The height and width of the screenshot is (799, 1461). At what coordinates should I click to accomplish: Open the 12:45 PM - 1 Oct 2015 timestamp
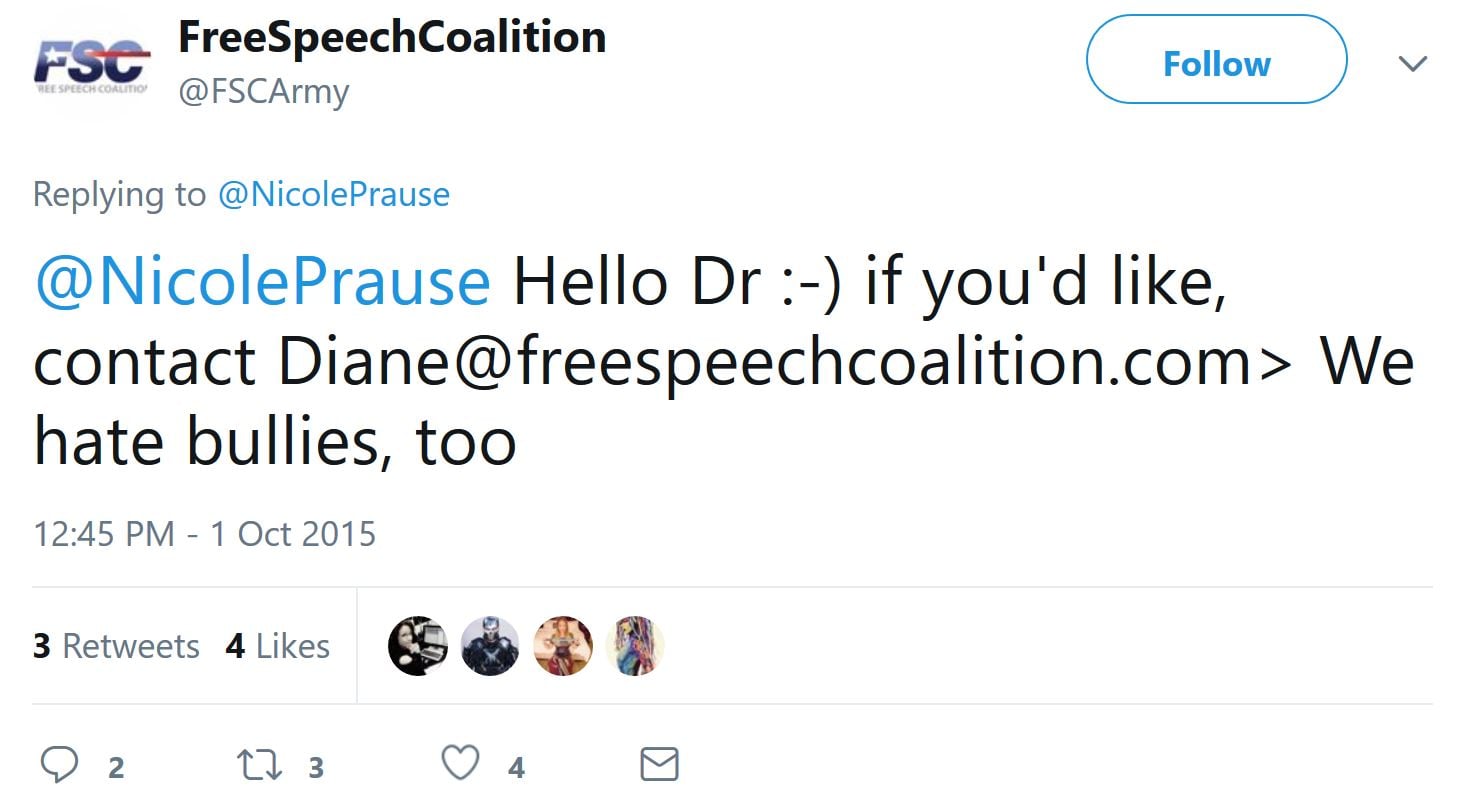click(x=205, y=533)
